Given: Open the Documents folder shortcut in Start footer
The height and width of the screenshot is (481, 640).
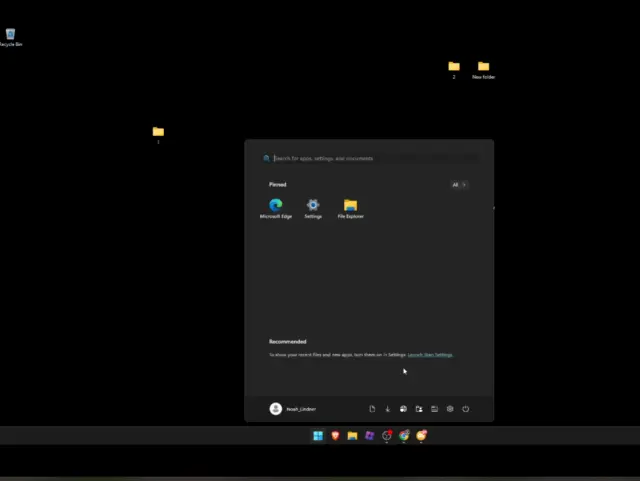Looking at the screenshot, I should (372, 409).
